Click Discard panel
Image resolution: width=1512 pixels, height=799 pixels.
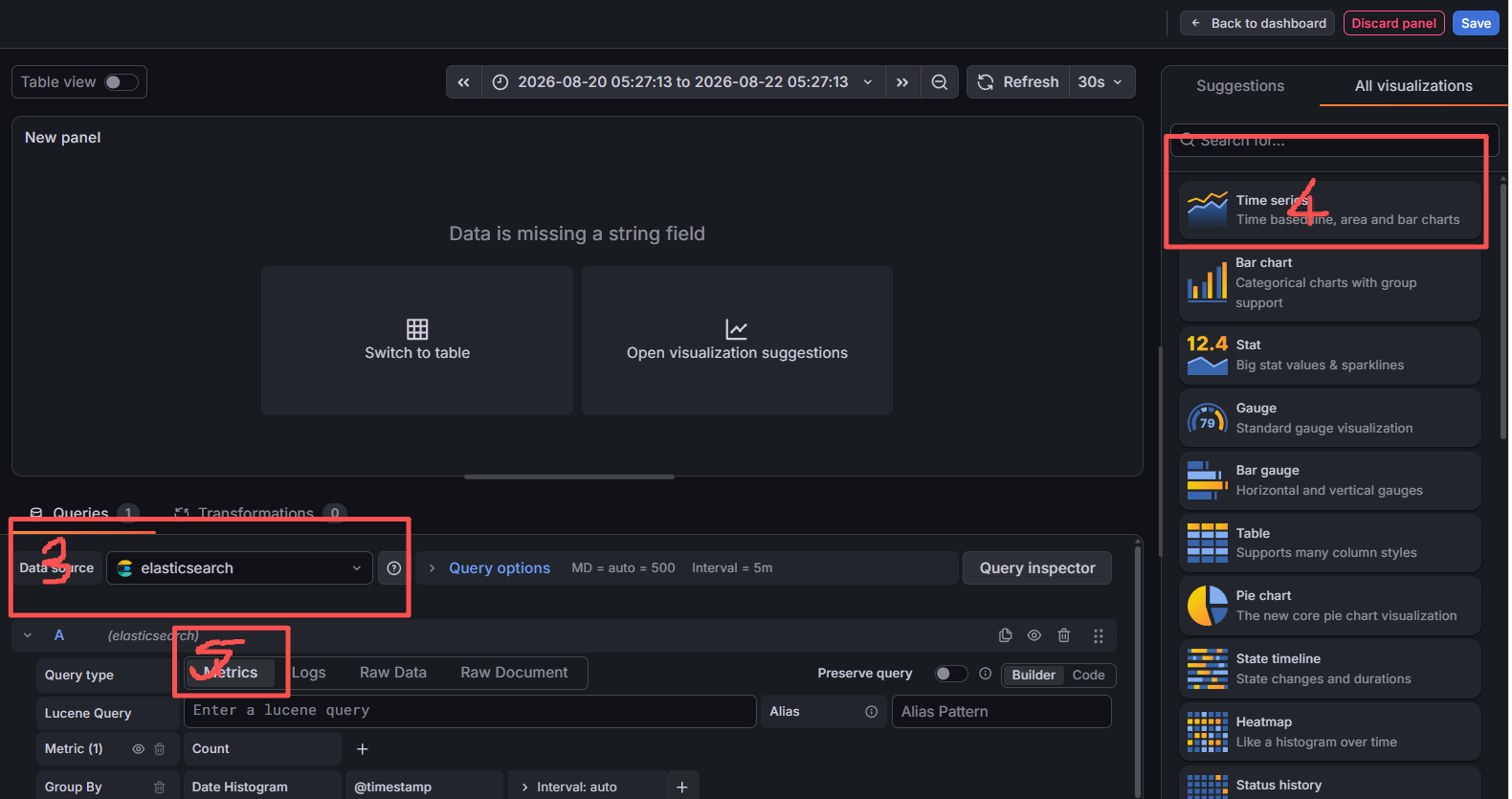[1393, 23]
